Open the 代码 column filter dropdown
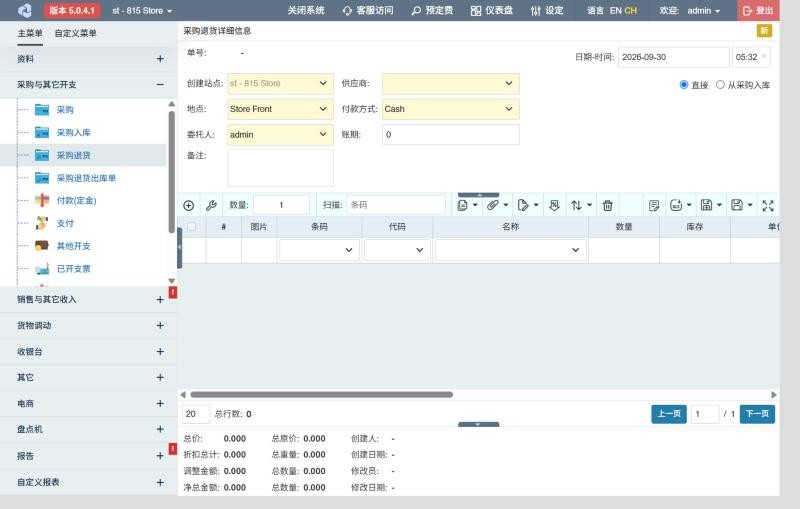This screenshot has height=509, width=800. tap(397, 250)
